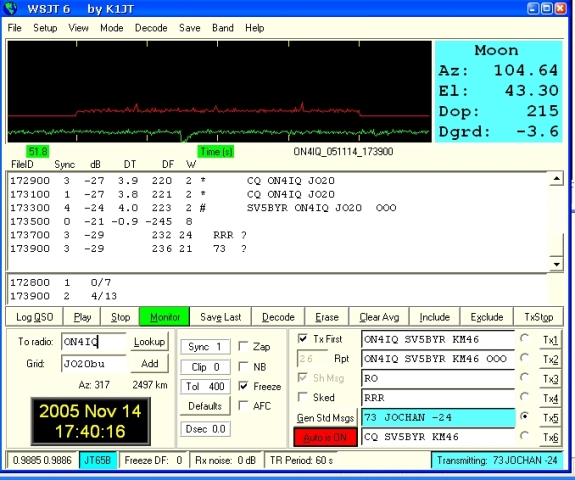Click the decode list scroll down arrow
575x480 pixels.
click(556, 264)
